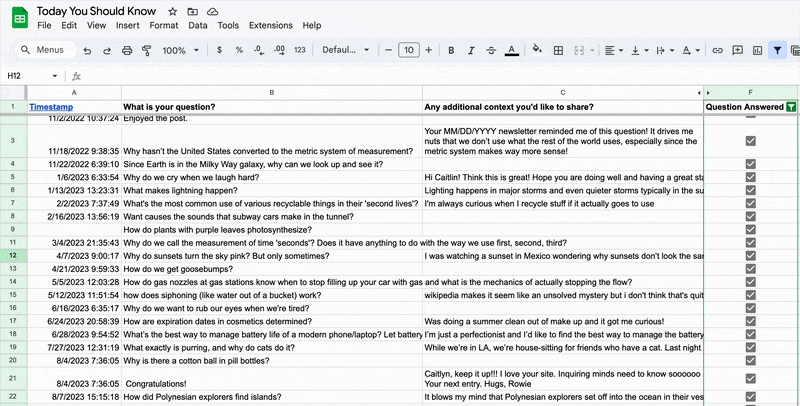This screenshot has width=800, height=406.
Task: Toggle Bold formatting
Action: pos(451,50)
